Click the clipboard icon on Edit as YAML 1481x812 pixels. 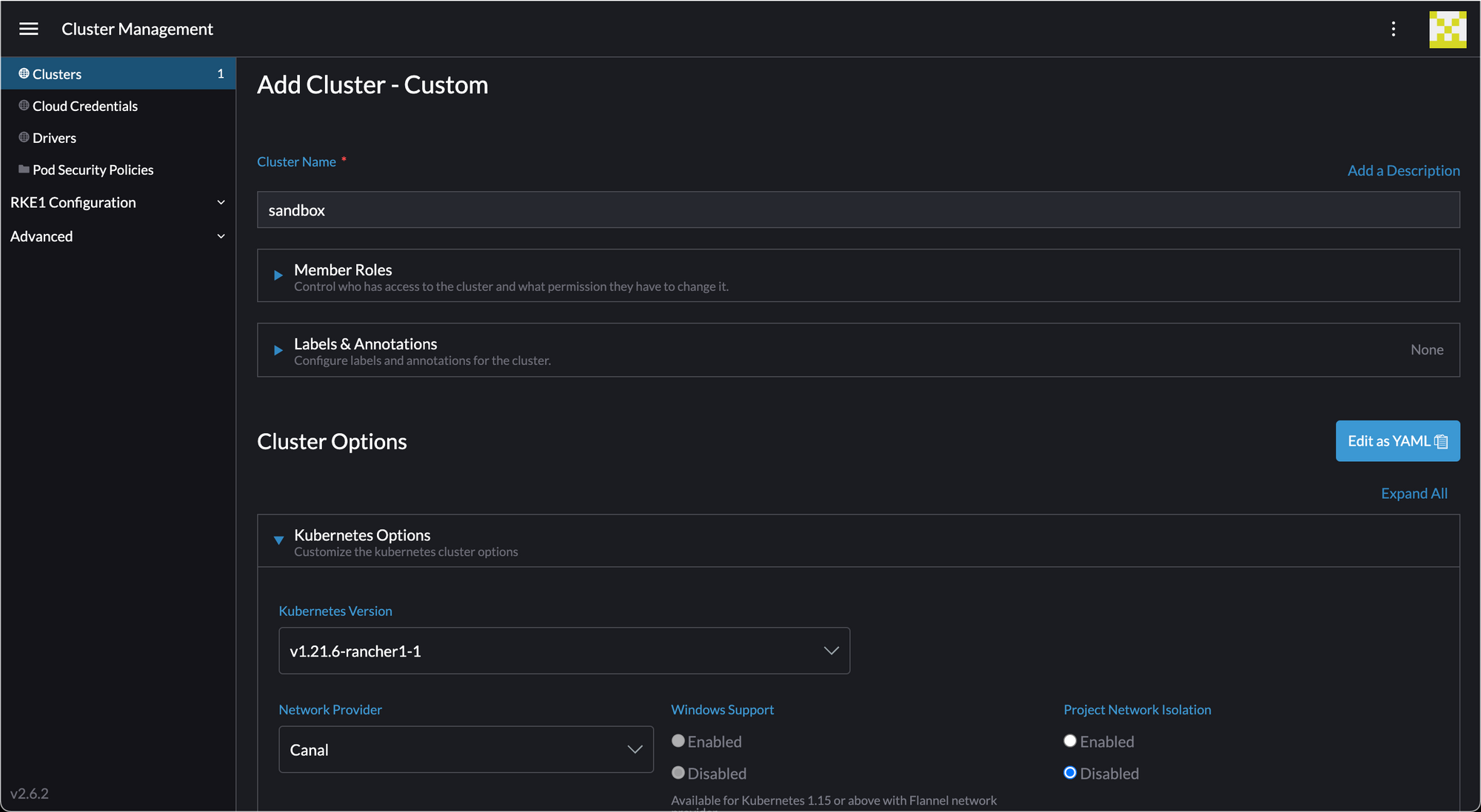coord(1441,442)
